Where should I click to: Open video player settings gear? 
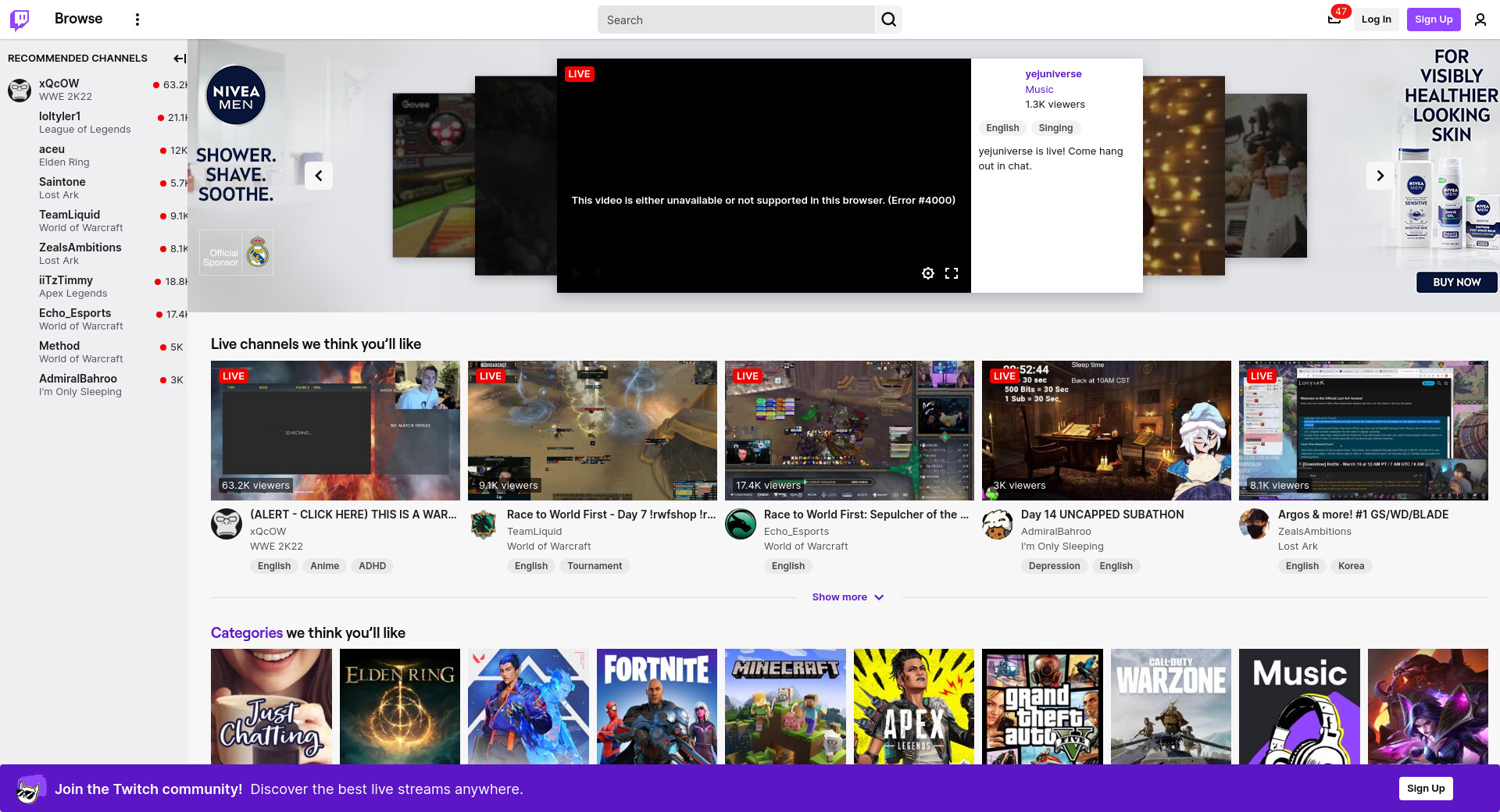[x=927, y=273]
